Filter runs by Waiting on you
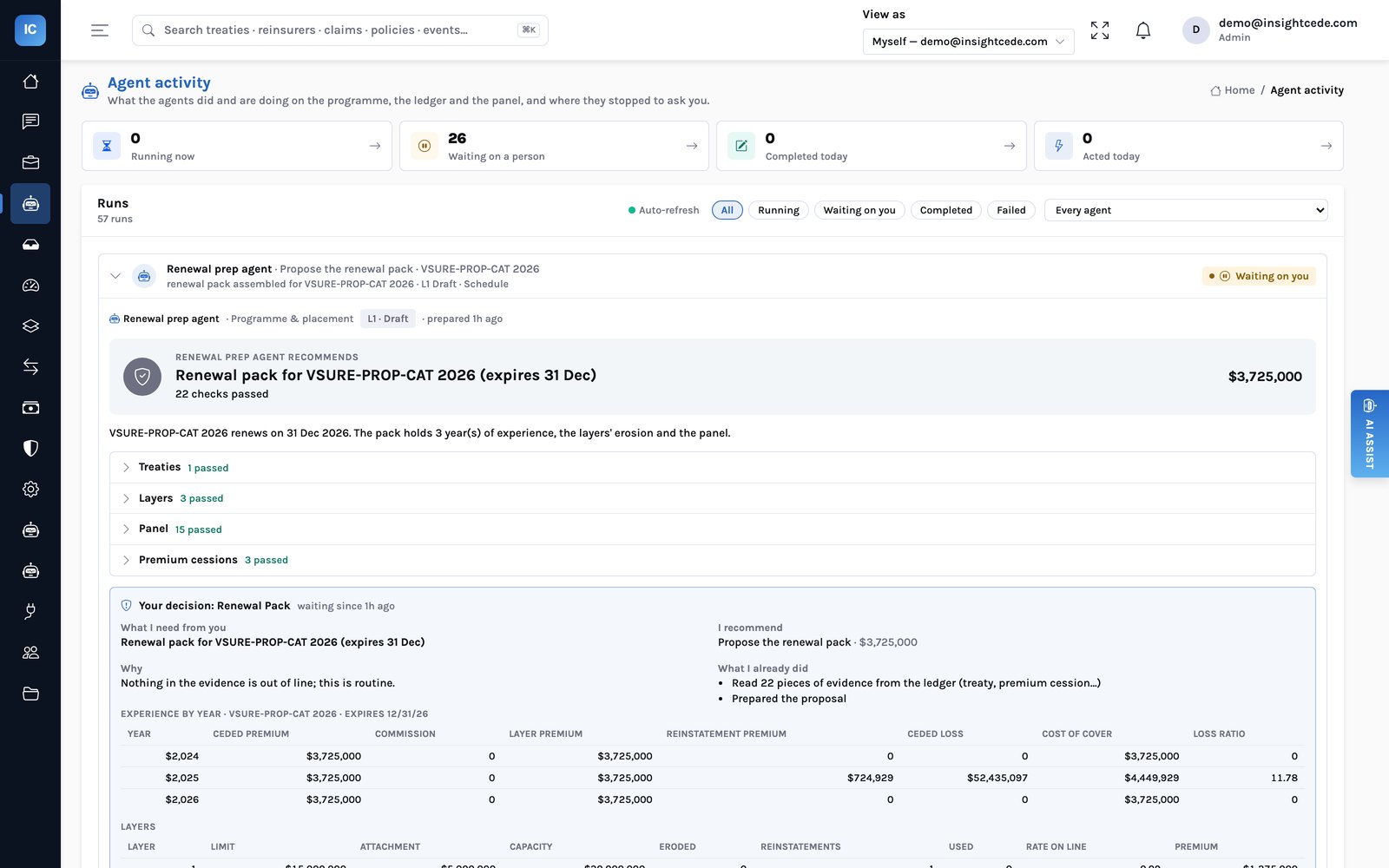Screen dimensions: 1389x868 tap(859, 210)
